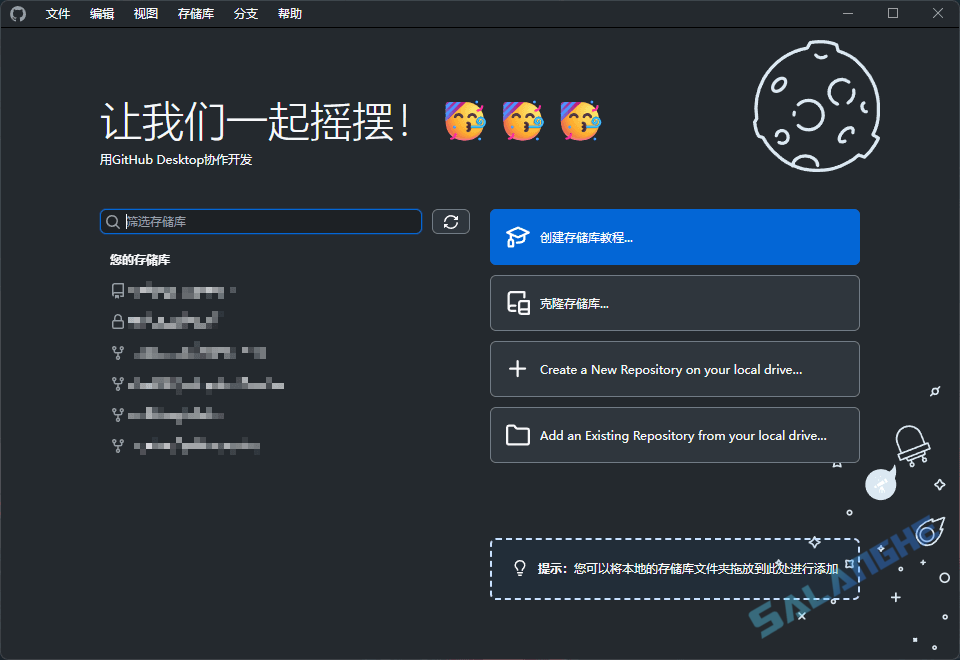Click the magnifying glass in the filter box
Screen dimensions: 960x660
coord(113,221)
